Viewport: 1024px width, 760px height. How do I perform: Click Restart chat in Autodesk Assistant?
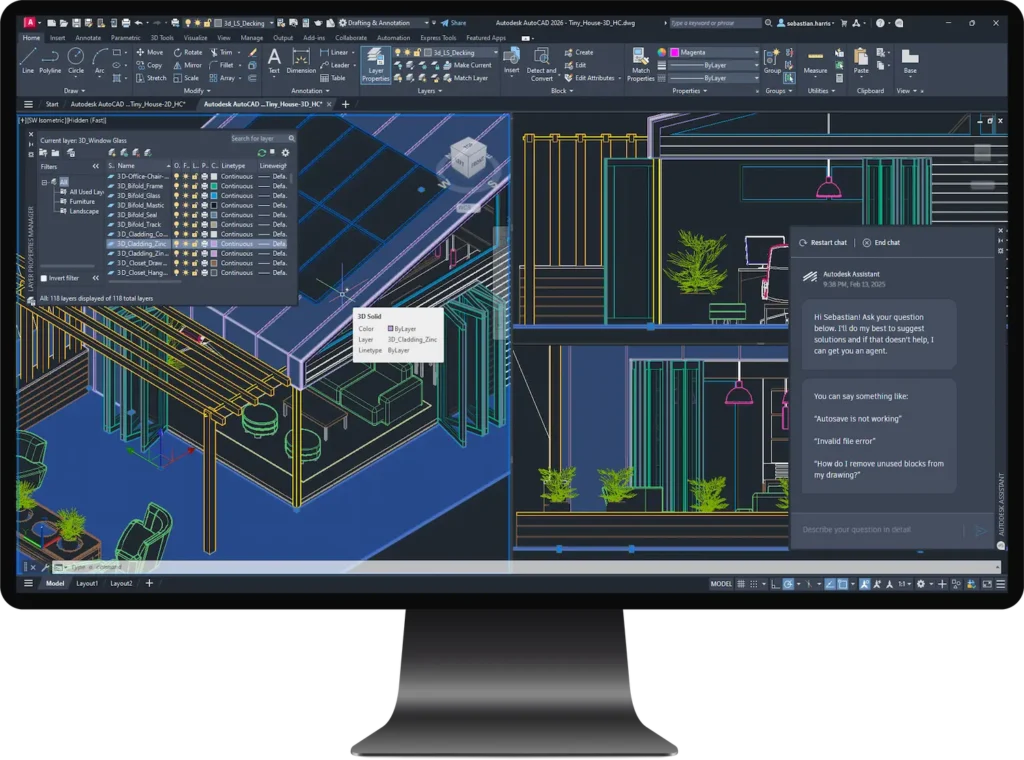click(822, 242)
